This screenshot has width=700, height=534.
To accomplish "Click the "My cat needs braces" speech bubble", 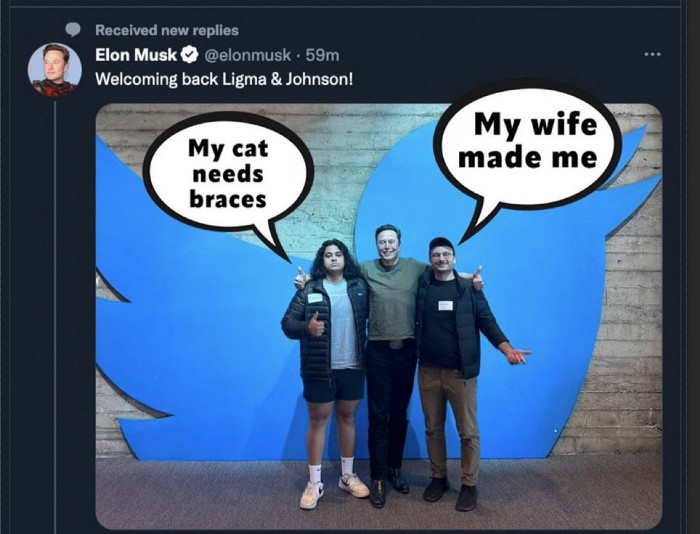I will coord(228,172).
